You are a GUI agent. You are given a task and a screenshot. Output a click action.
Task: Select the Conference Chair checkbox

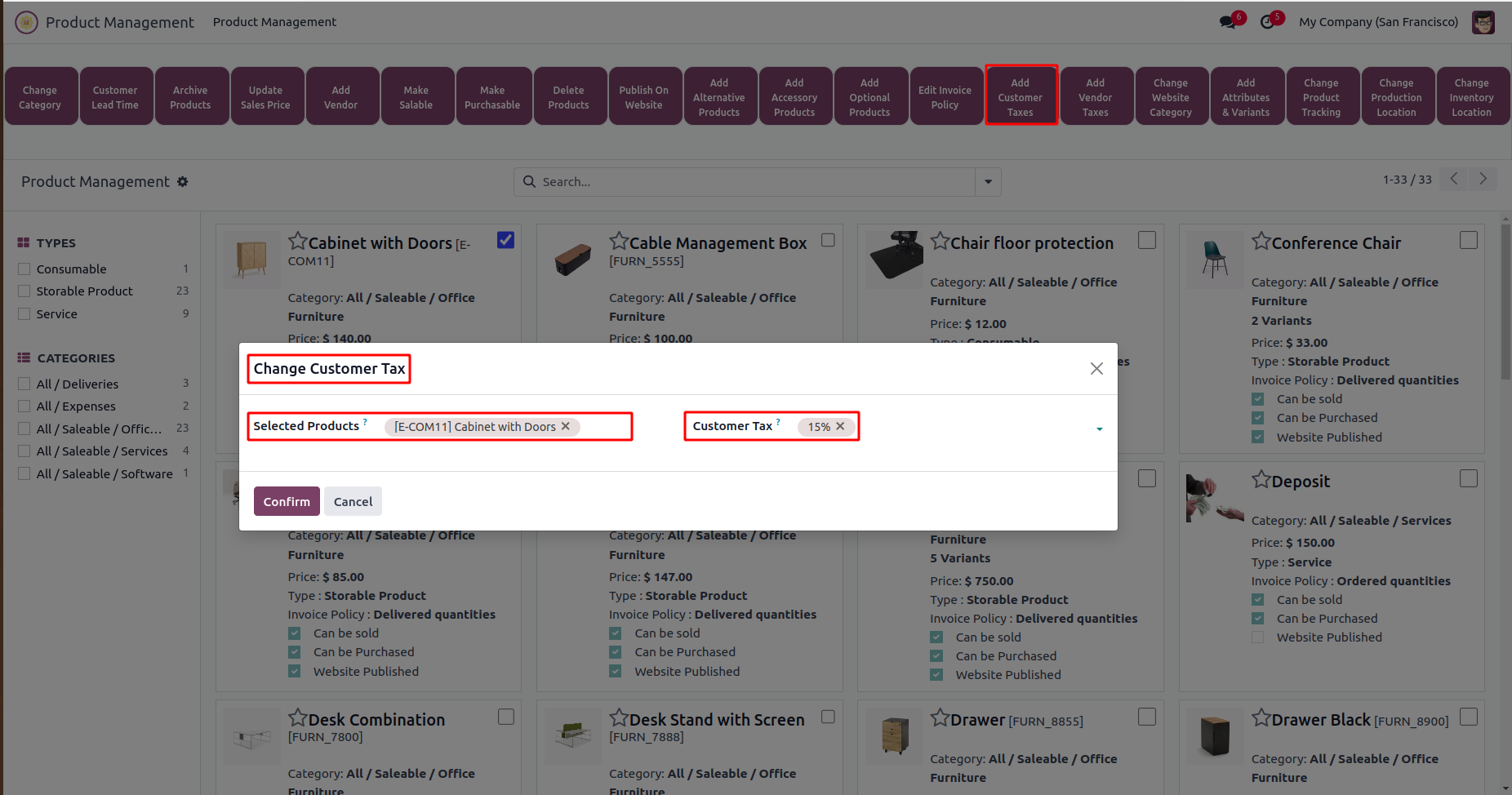pyautogui.click(x=1469, y=240)
